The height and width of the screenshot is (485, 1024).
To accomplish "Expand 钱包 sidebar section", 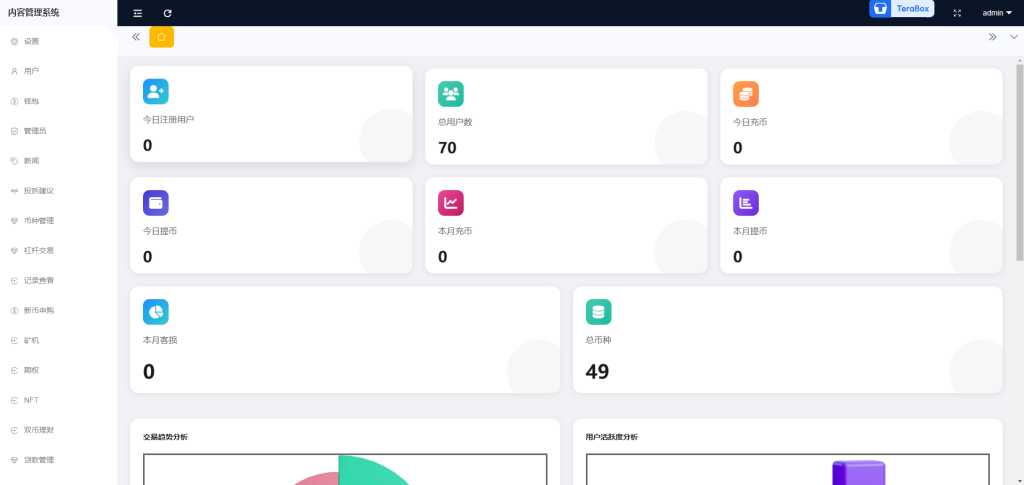I will (x=31, y=101).
